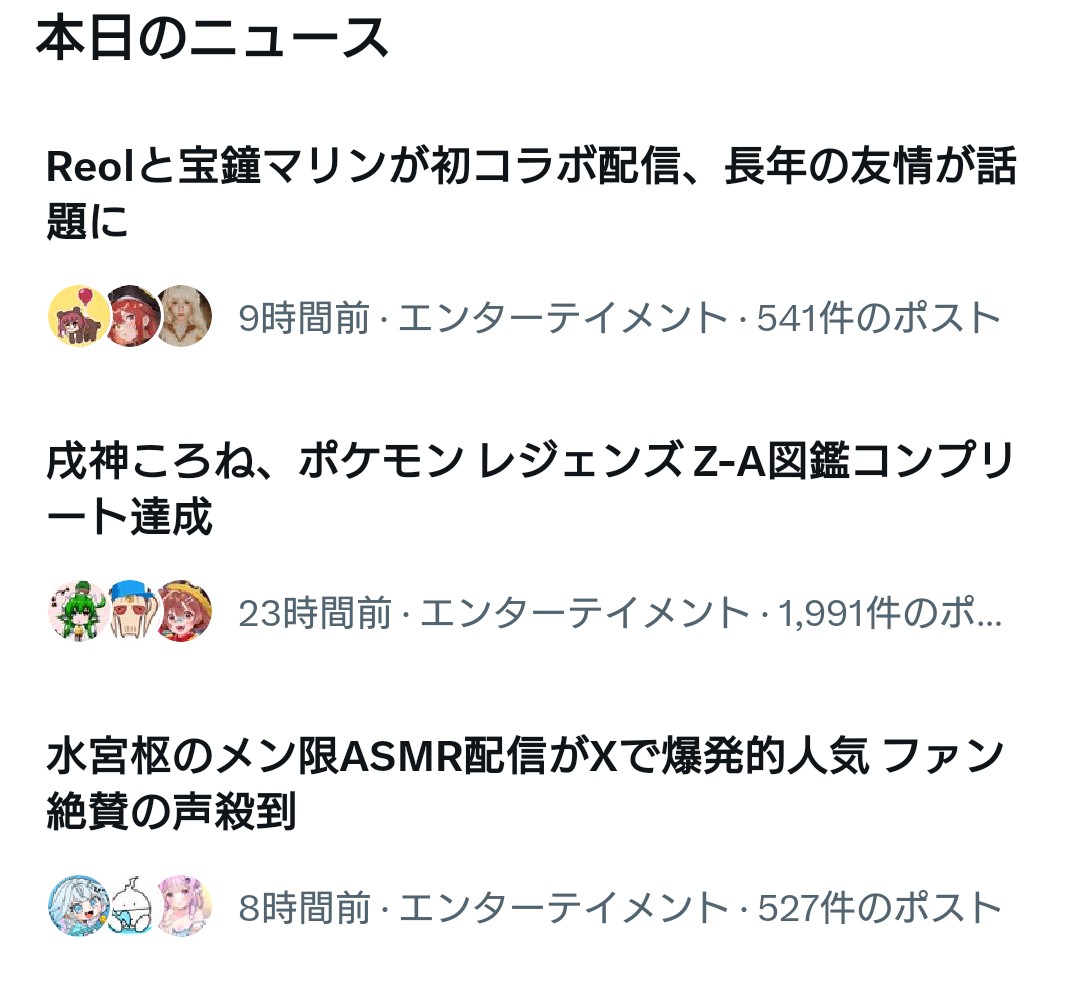Click the bear-with-balloon avatar in first story
Viewport: 1080px width, 984px height.
pos(78,316)
